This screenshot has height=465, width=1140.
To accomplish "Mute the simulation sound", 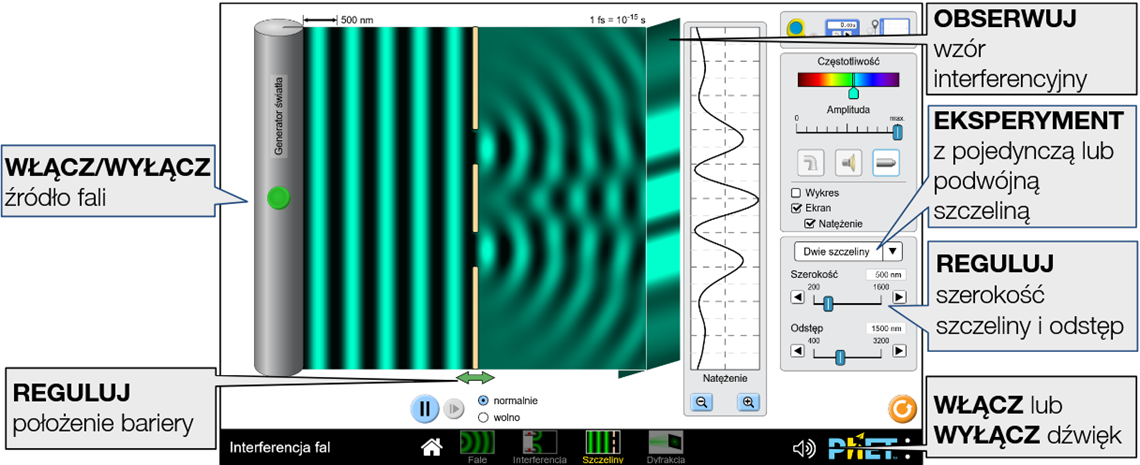I will (x=803, y=448).
